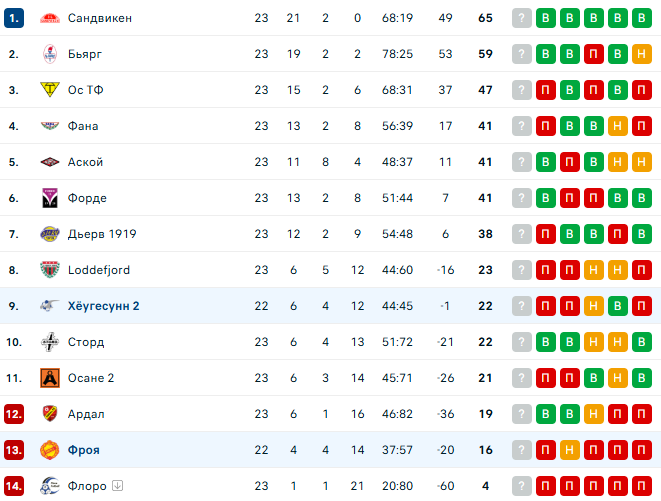This screenshot has width=661, height=501.
Task: Click the upcoming match '?' badge for Флоро
Action: pyautogui.click(x=521, y=486)
